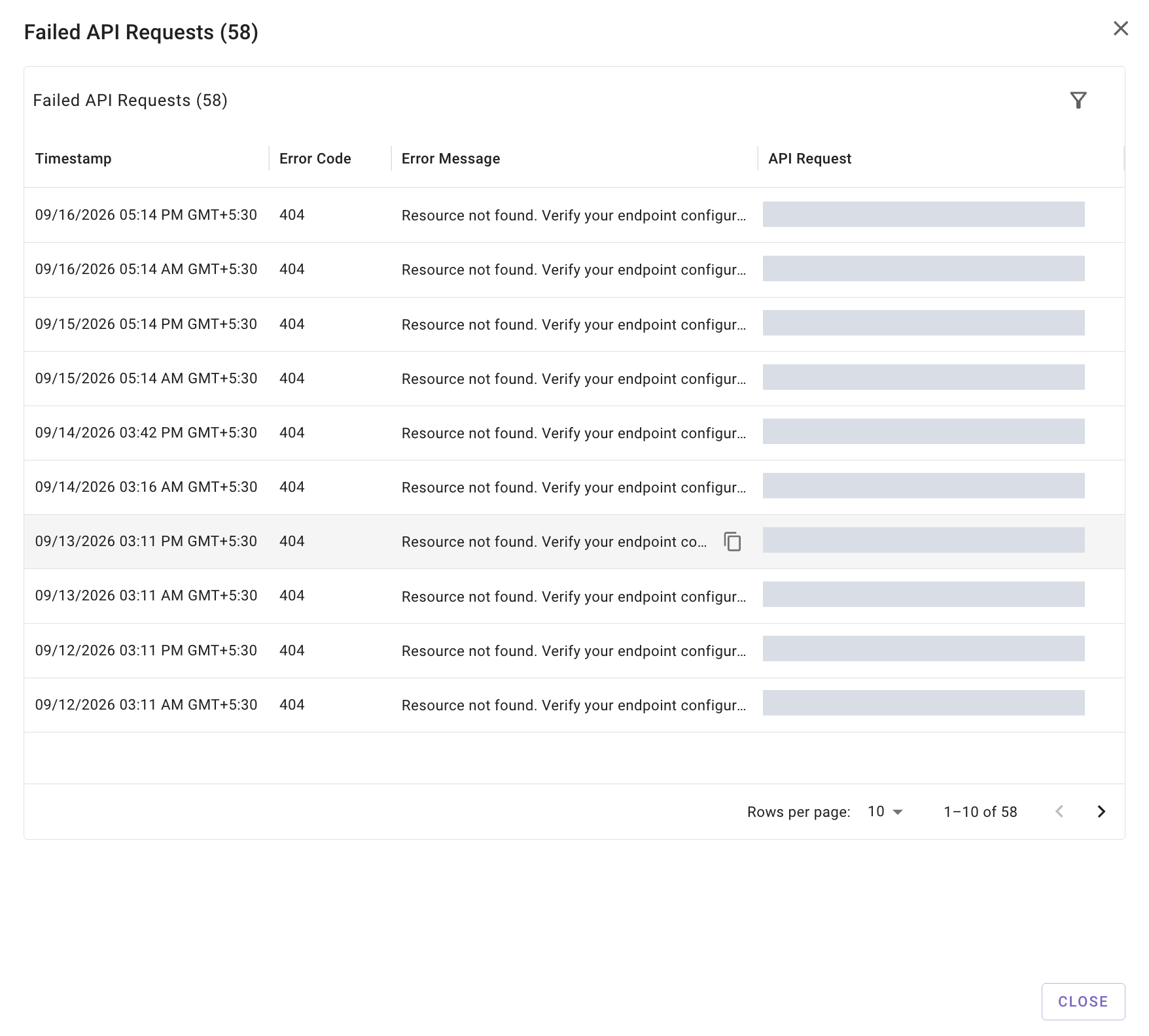Select timestamp 09/15/2026 05:14 AM GMT+5:30

pyautogui.click(x=146, y=378)
